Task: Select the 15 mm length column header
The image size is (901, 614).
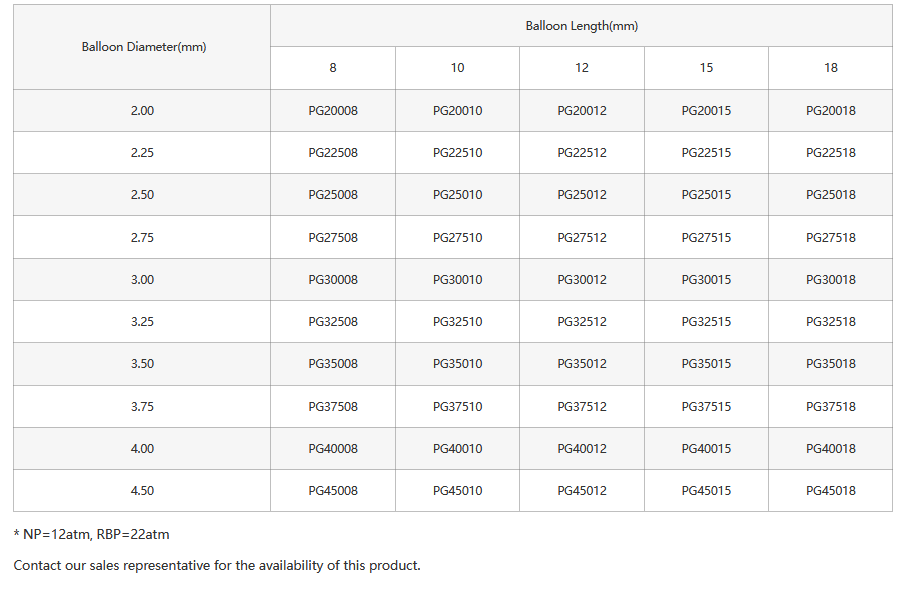Action: click(x=706, y=68)
